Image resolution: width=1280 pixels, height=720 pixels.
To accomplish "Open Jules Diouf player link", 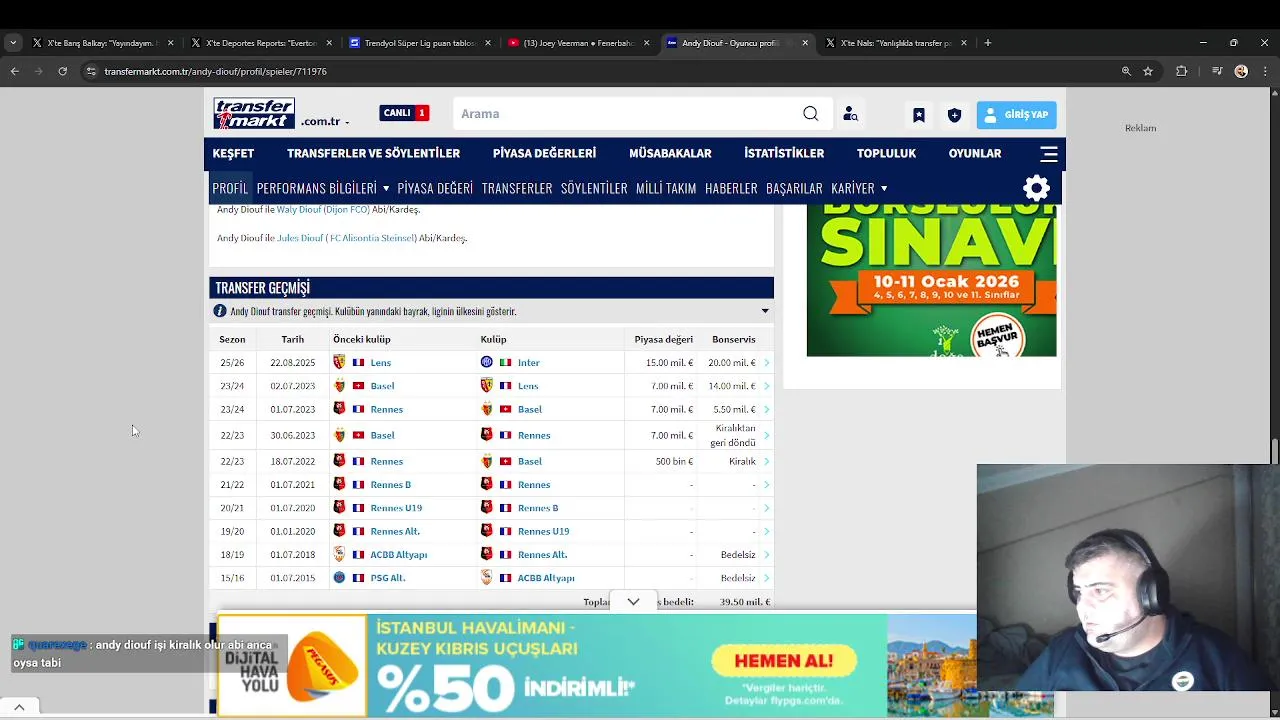I will coord(300,238).
